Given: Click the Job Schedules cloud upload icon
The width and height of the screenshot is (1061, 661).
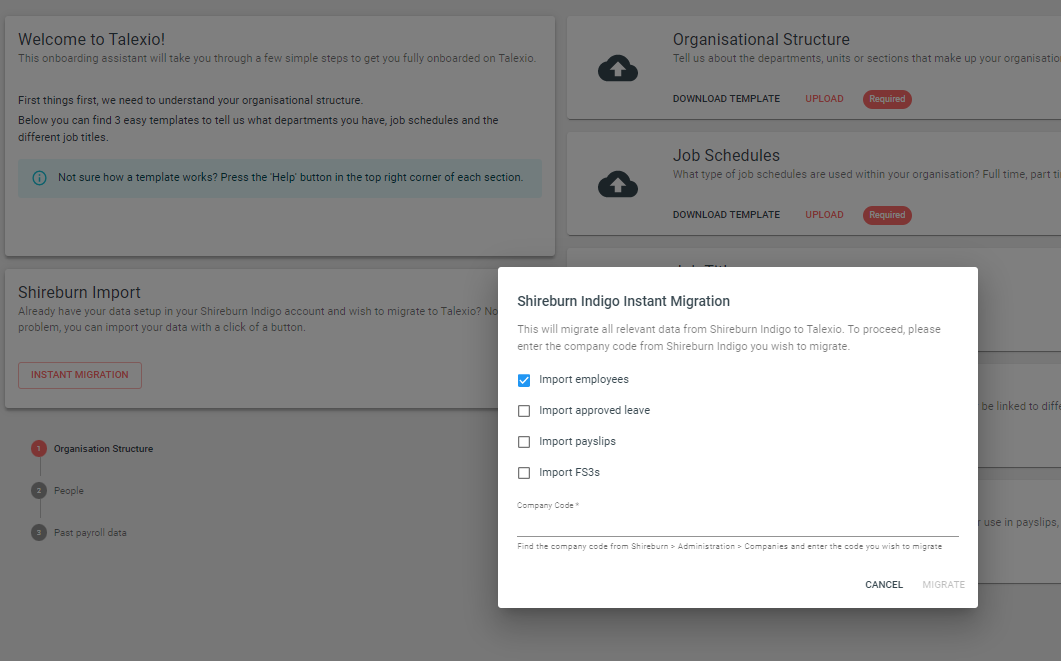Looking at the screenshot, I should click(618, 184).
